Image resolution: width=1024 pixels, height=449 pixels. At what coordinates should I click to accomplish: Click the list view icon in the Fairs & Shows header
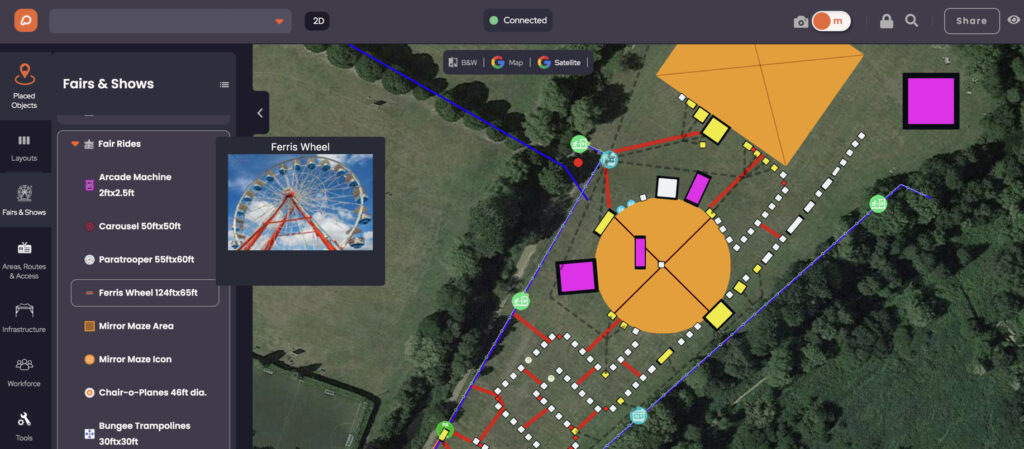point(224,84)
